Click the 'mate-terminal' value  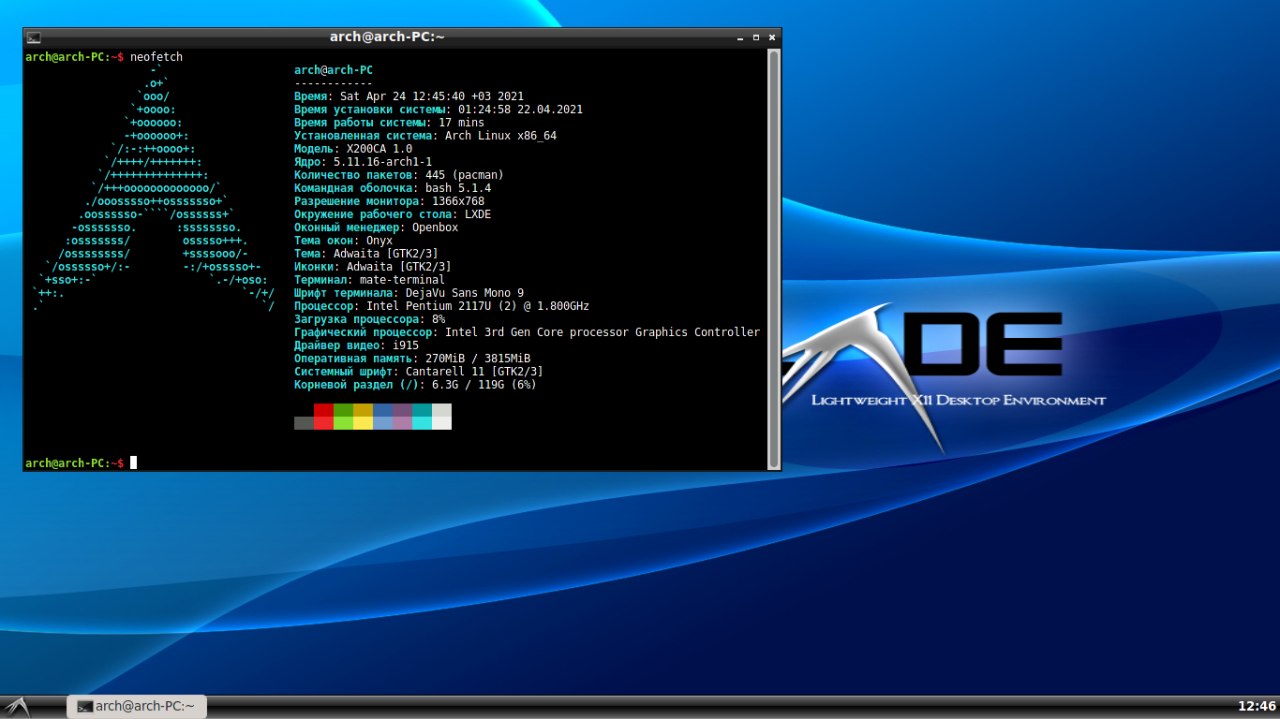click(x=402, y=280)
